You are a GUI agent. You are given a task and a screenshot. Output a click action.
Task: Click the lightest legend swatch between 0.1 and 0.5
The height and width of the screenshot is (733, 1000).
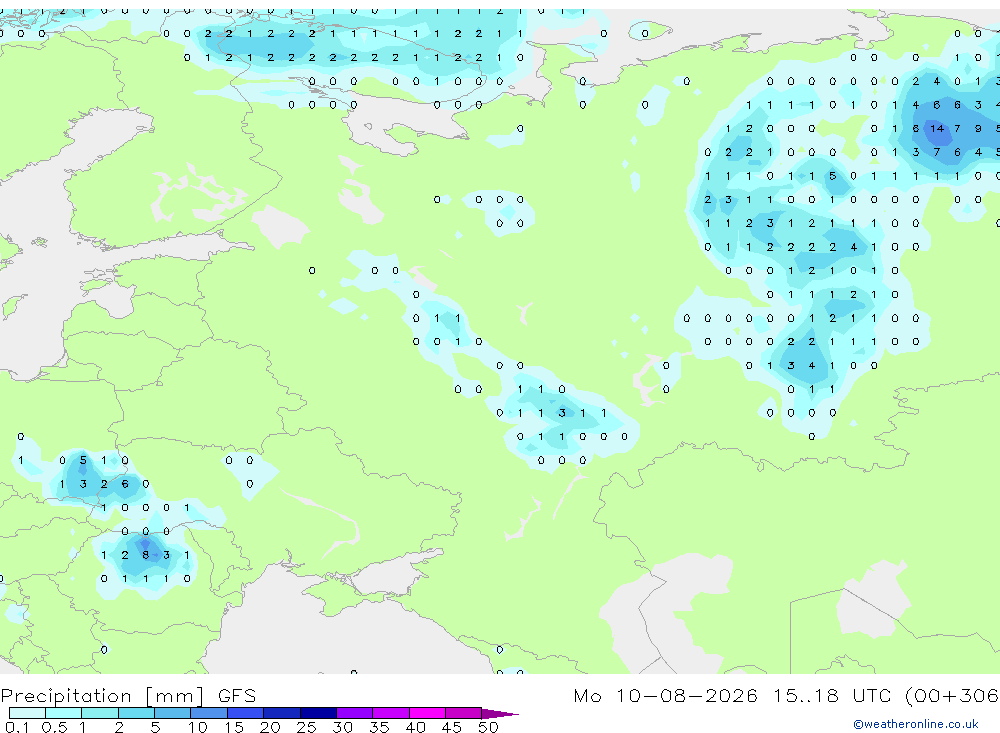point(27,713)
